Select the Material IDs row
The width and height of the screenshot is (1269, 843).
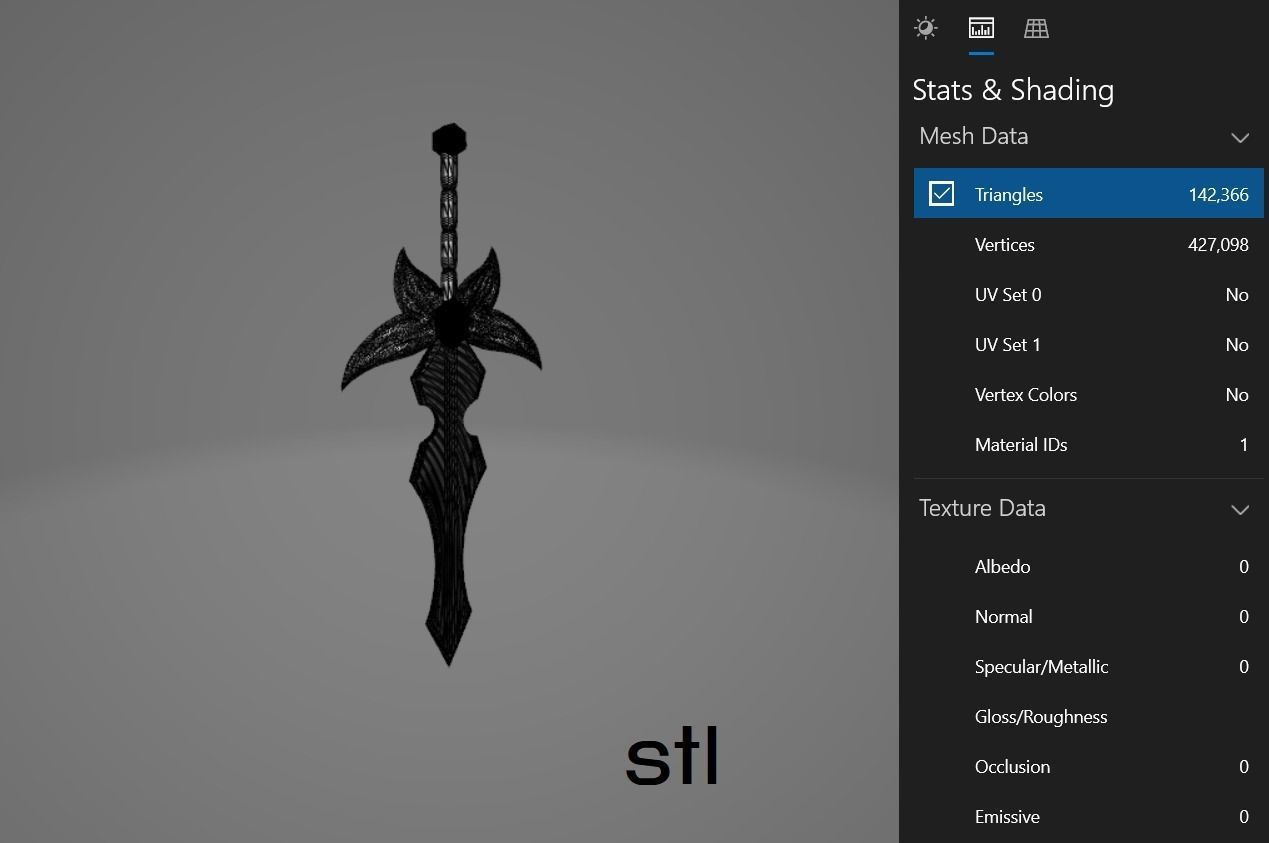point(1089,444)
